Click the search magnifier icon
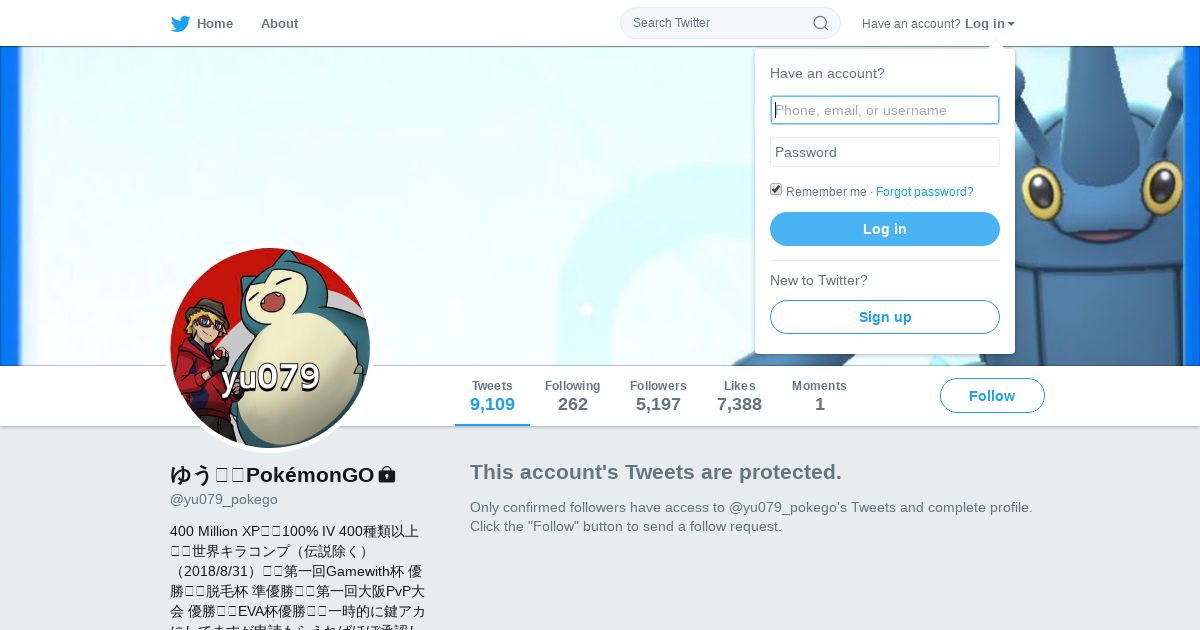This screenshot has width=1200, height=630. (x=820, y=23)
